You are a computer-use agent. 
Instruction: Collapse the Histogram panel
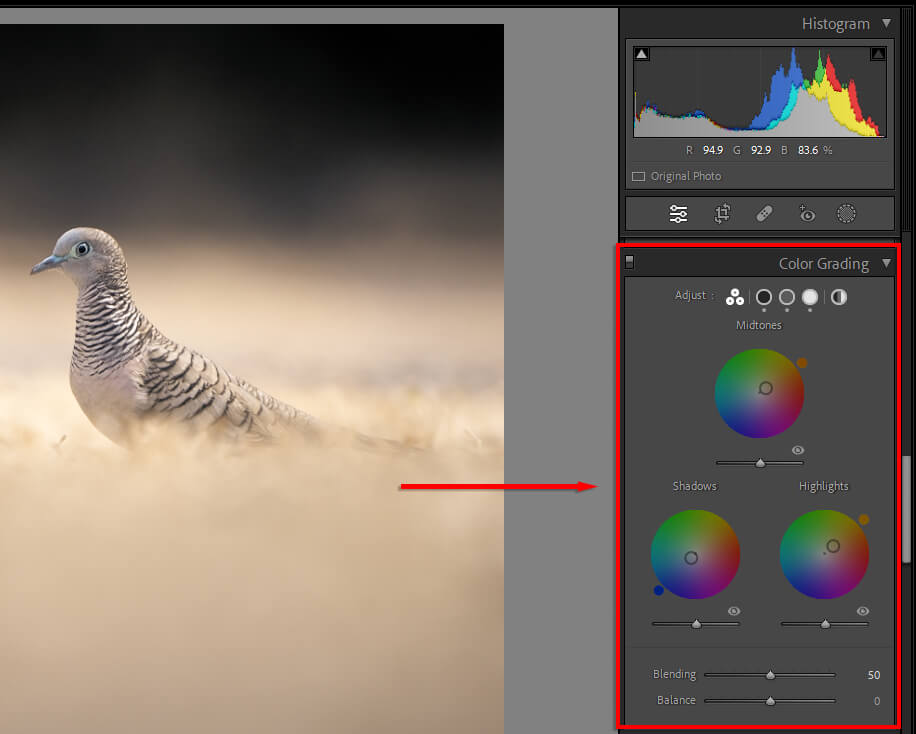tap(886, 24)
